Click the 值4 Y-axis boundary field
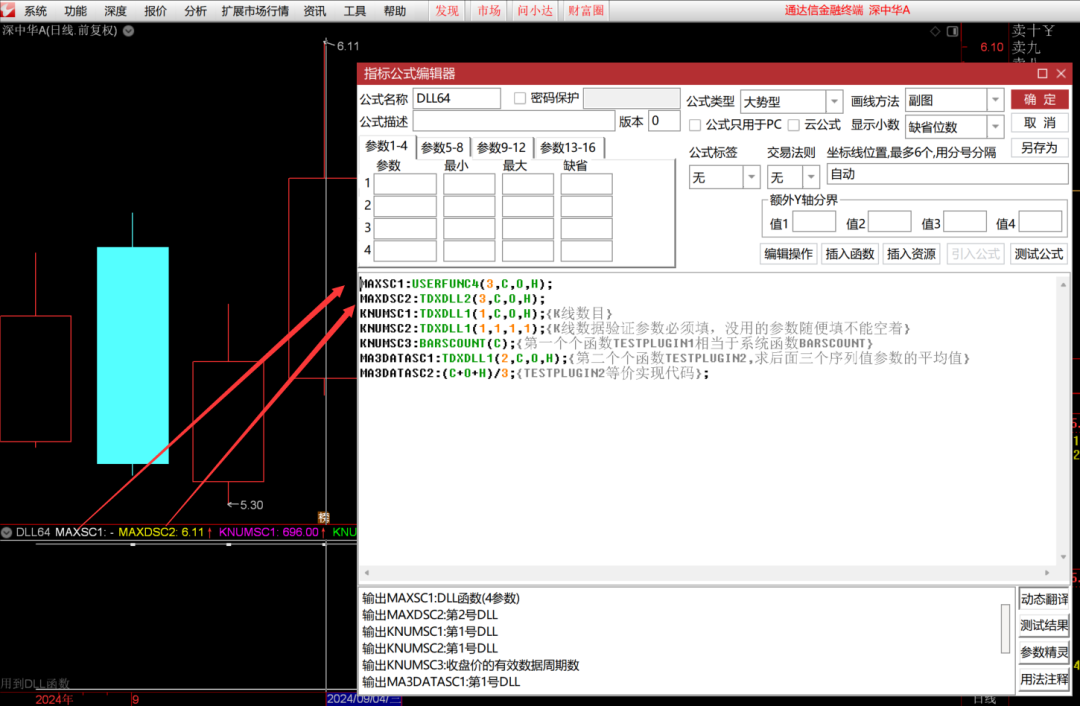Viewport: 1080px width, 706px height. point(1040,222)
